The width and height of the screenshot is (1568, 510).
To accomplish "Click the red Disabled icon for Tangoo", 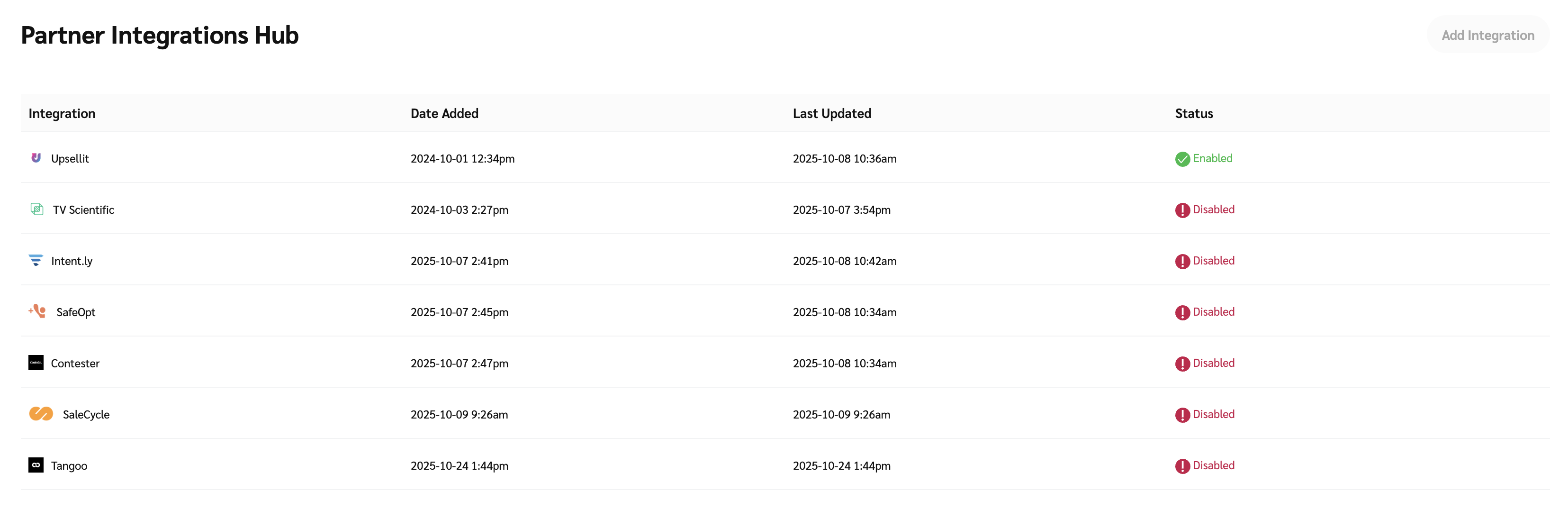I will pyautogui.click(x=1182, y=466).
